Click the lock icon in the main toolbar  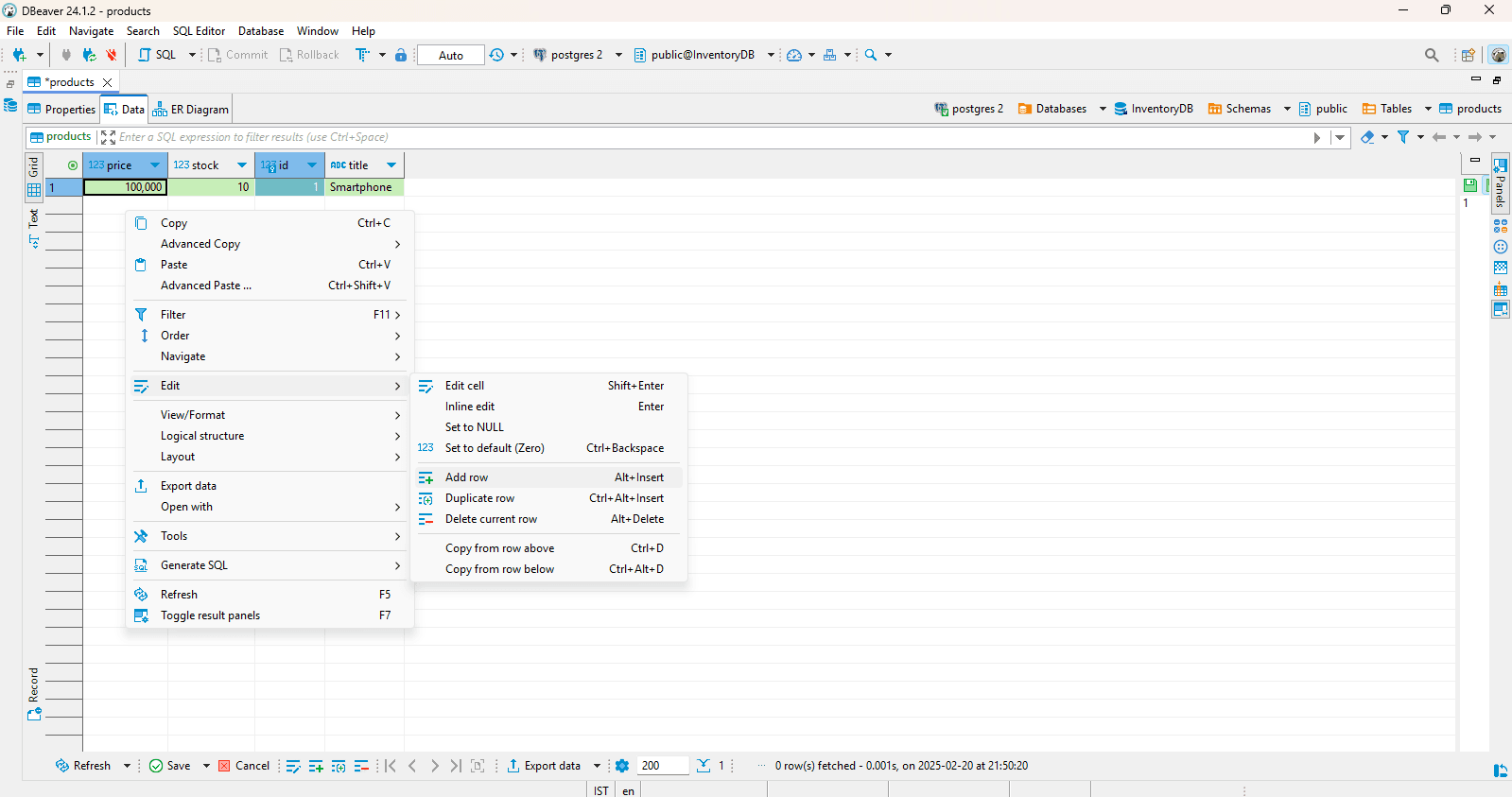click(401, 55)
